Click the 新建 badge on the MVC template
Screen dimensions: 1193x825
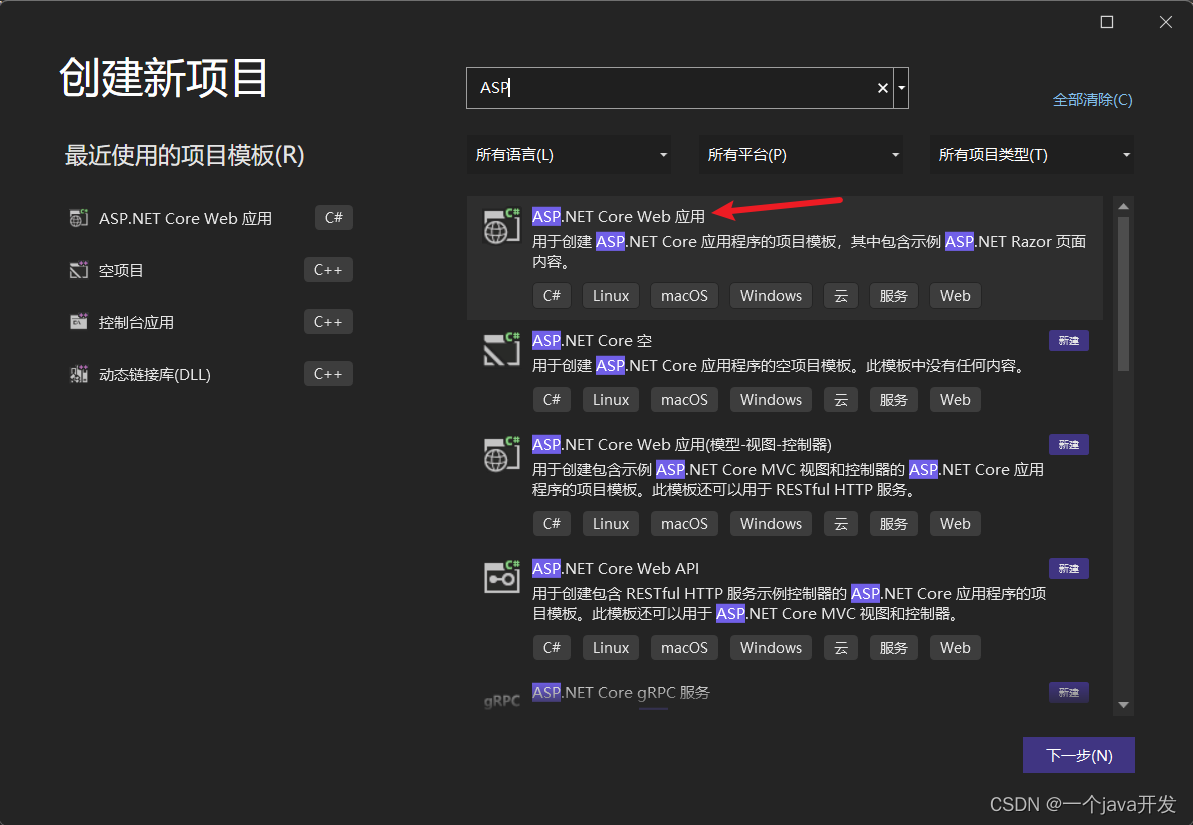(1068, 444)
